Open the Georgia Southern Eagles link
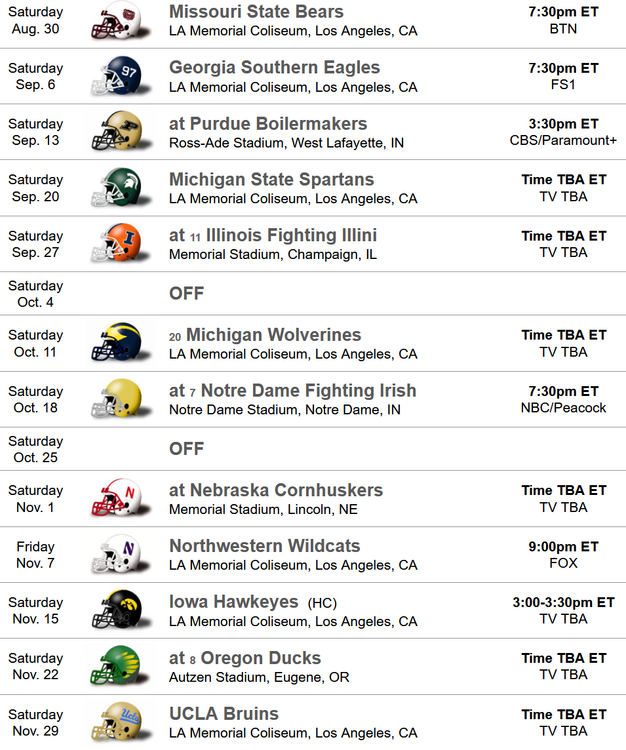The image size is (626, 750). tap(274, 68)
